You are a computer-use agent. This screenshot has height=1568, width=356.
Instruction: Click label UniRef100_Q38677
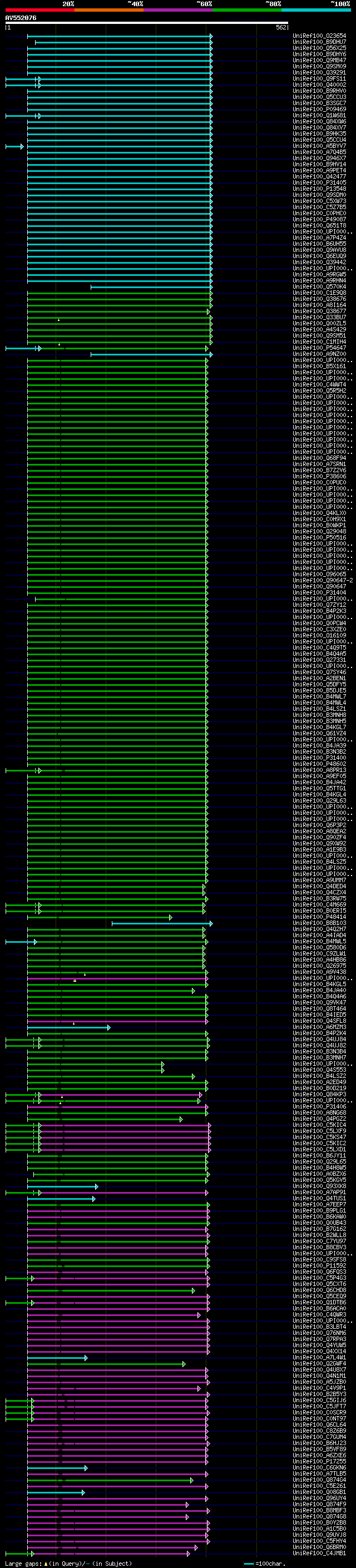point(319,311)
